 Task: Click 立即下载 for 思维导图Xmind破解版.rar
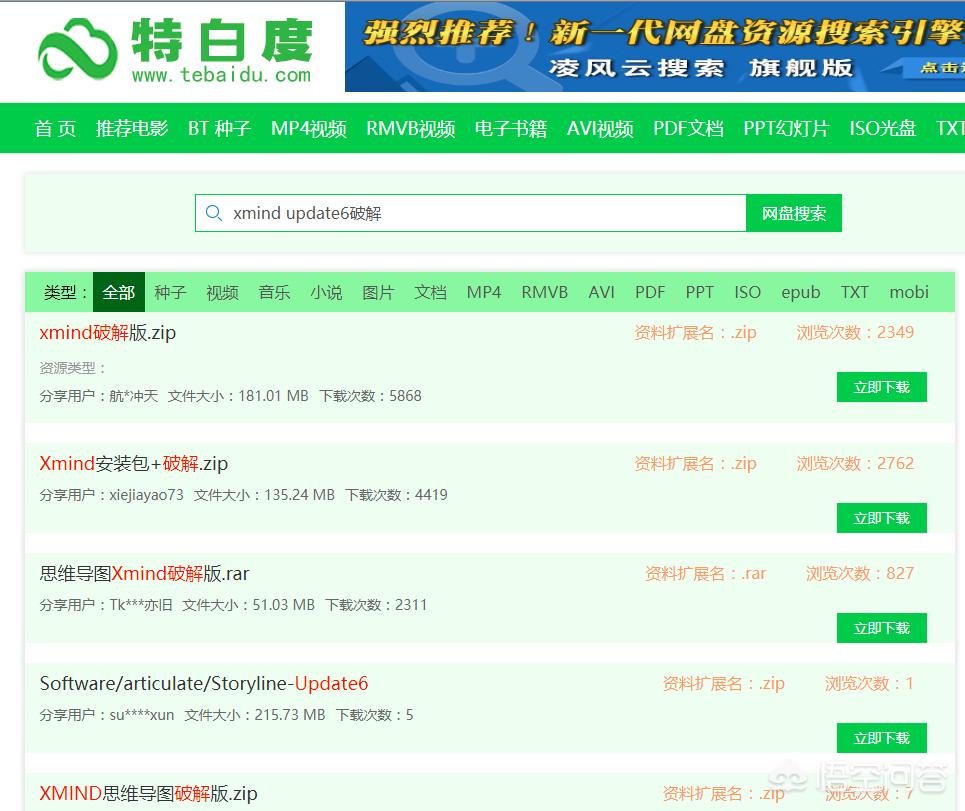tap(881, 628)
